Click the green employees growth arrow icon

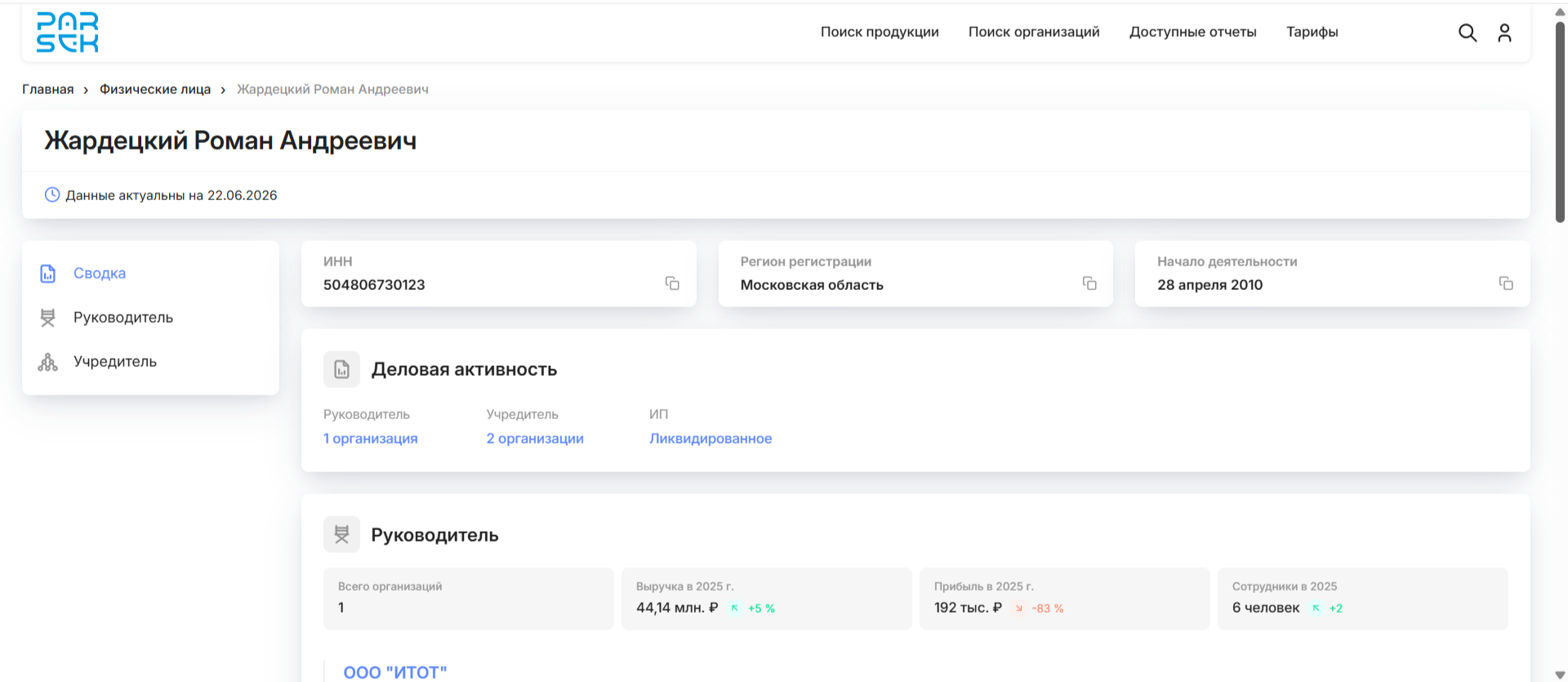[x=1316, y=608]
